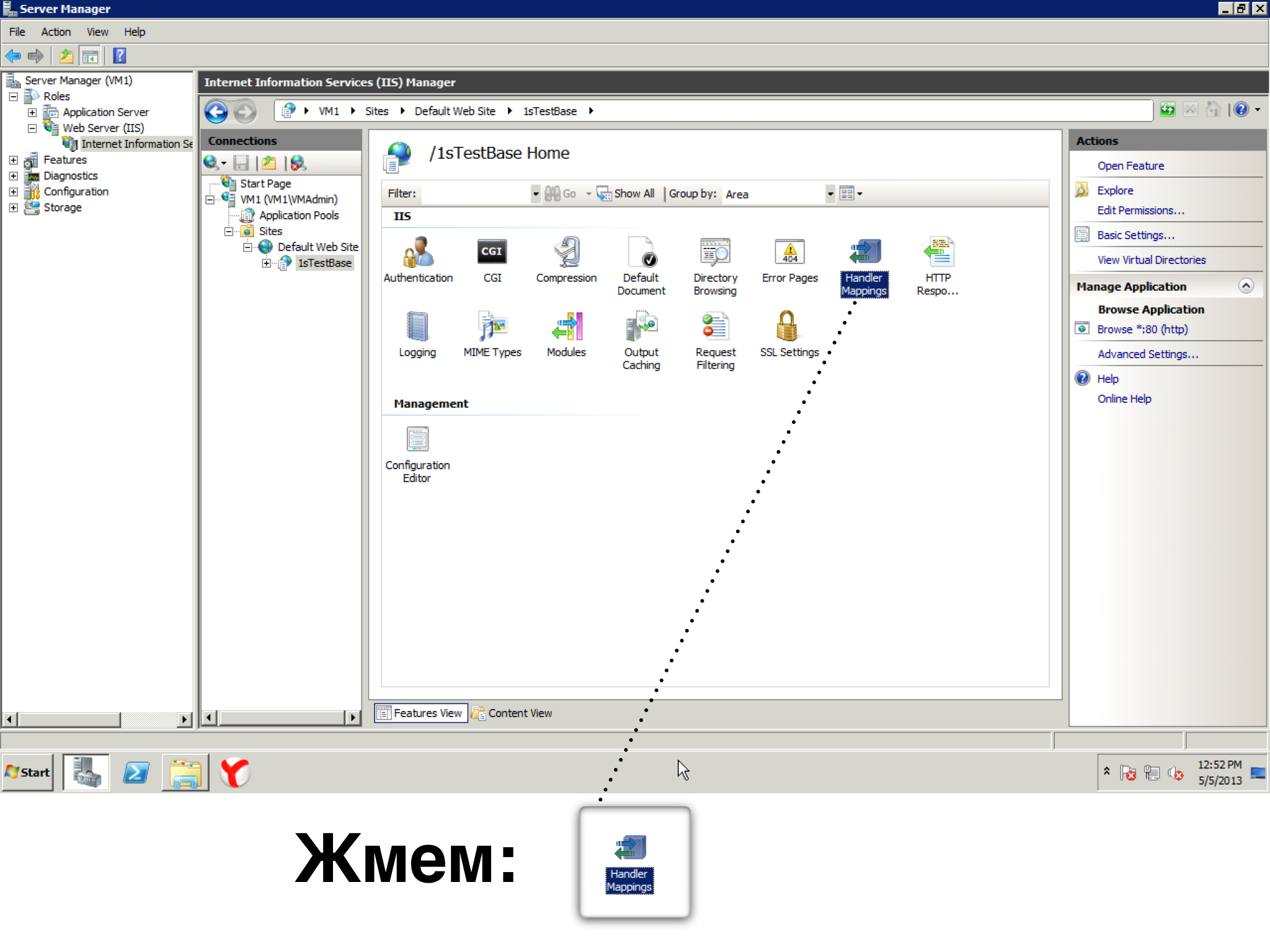Click the IIS help icon in top-right
Viewport: 1270px width, 952px height.
(1241, 110)
